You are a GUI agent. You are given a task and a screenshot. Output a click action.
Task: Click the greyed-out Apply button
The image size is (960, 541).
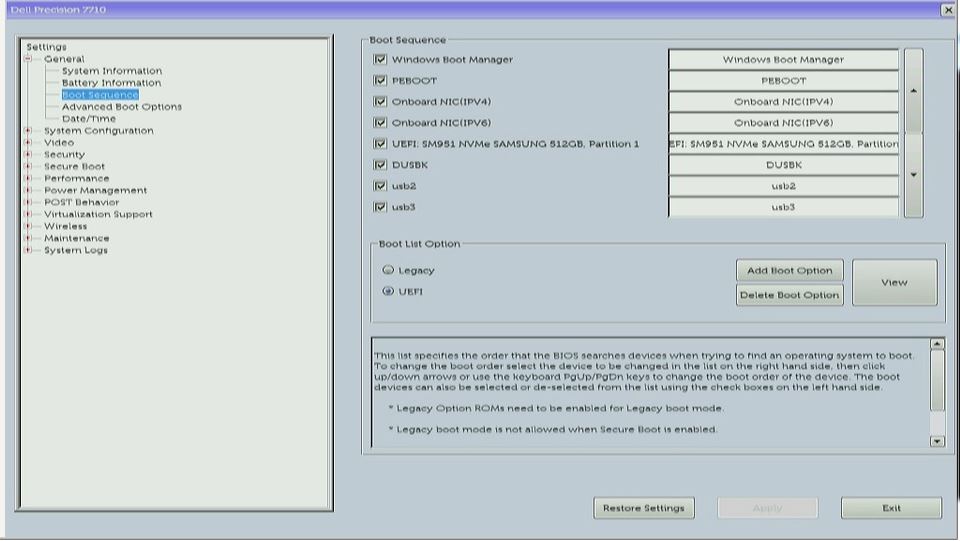768,508
